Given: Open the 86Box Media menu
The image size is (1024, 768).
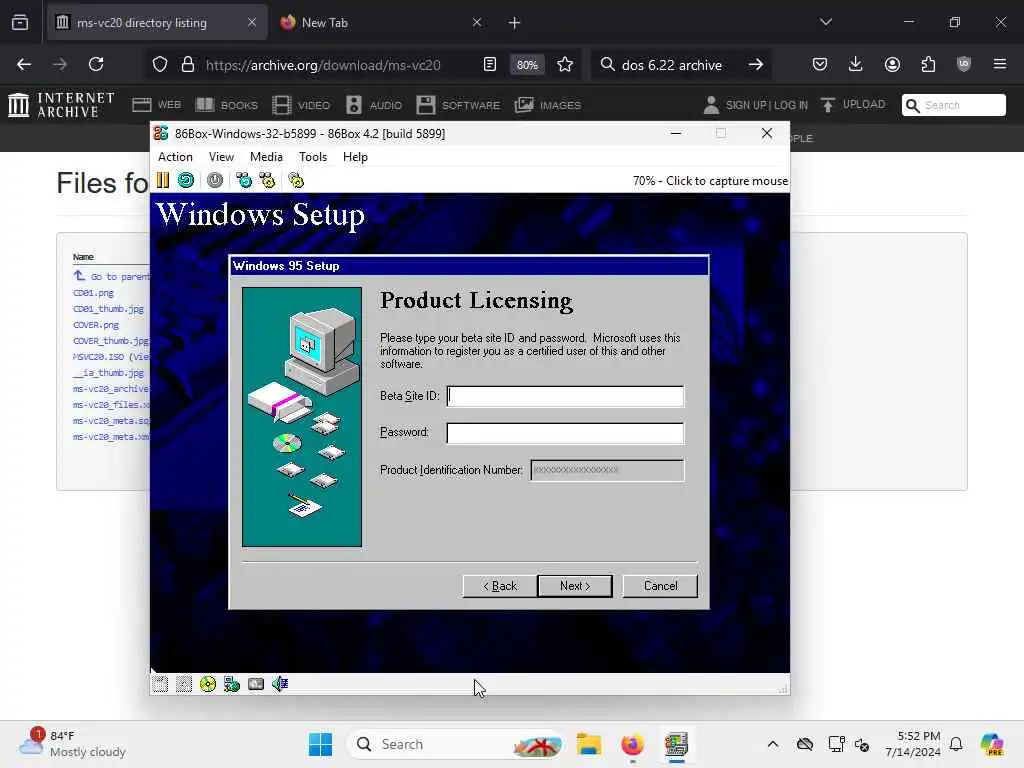Looking at the screenshot, I should 266,157.
